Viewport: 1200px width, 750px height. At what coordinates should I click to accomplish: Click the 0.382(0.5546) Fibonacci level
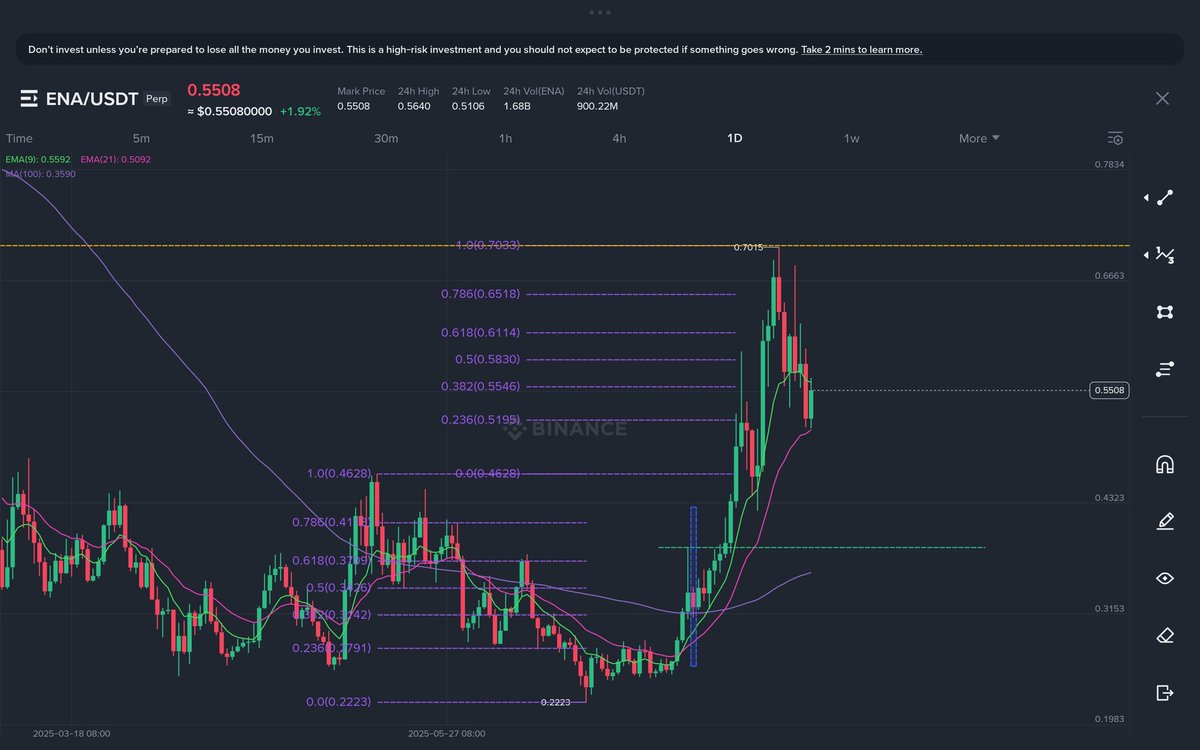(x=480, y=386)
